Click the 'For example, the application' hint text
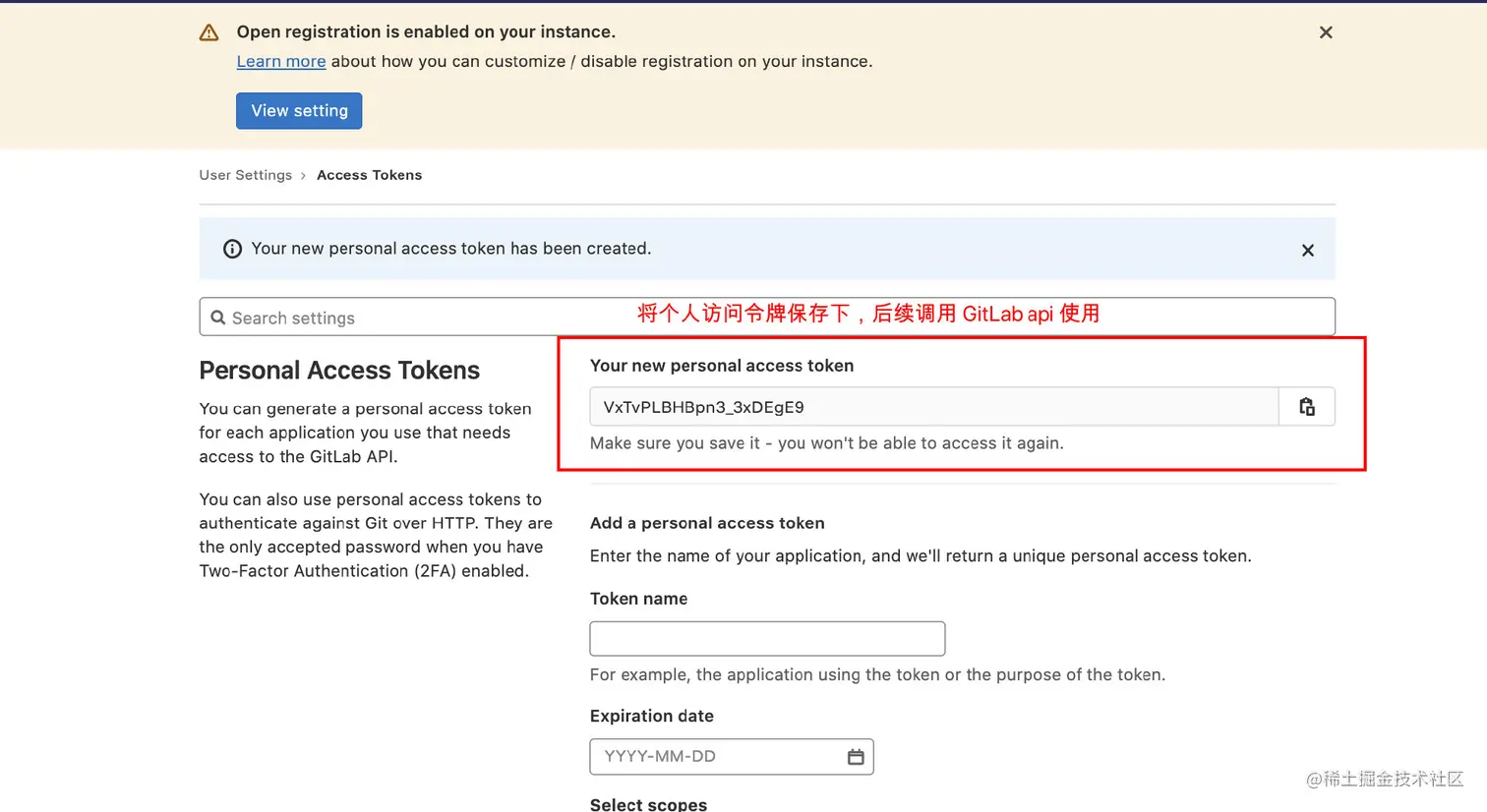 (x=877, y=674)
